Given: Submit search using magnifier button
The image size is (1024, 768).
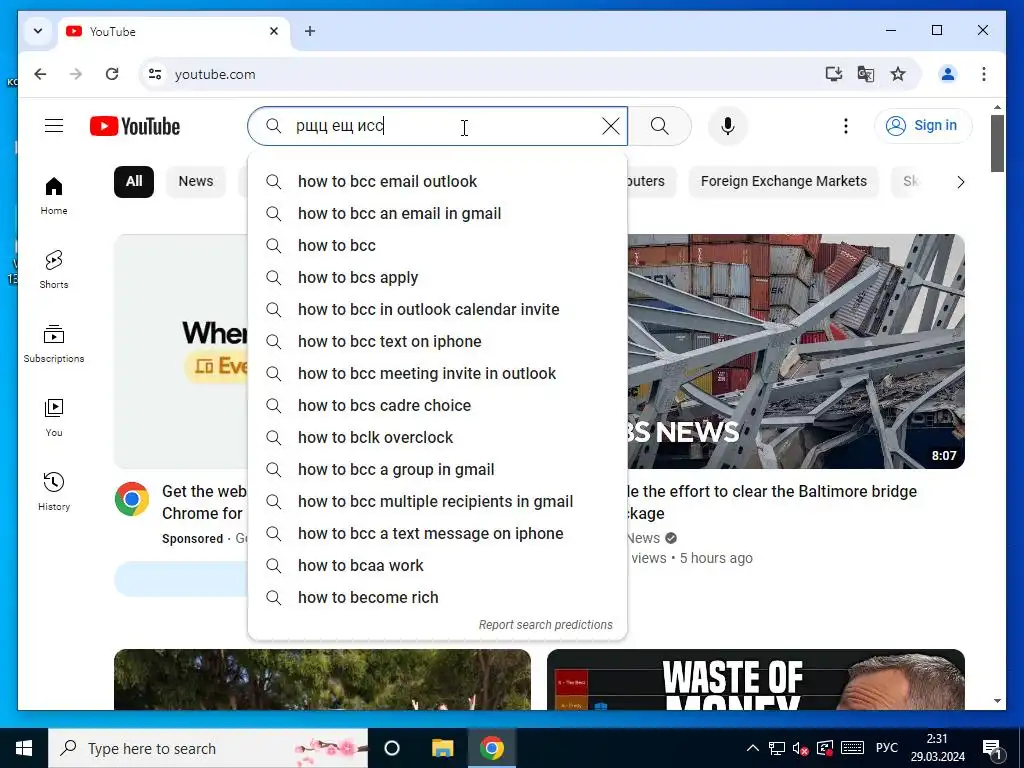Looking at the screenshot, I should [x=660, y=126].
